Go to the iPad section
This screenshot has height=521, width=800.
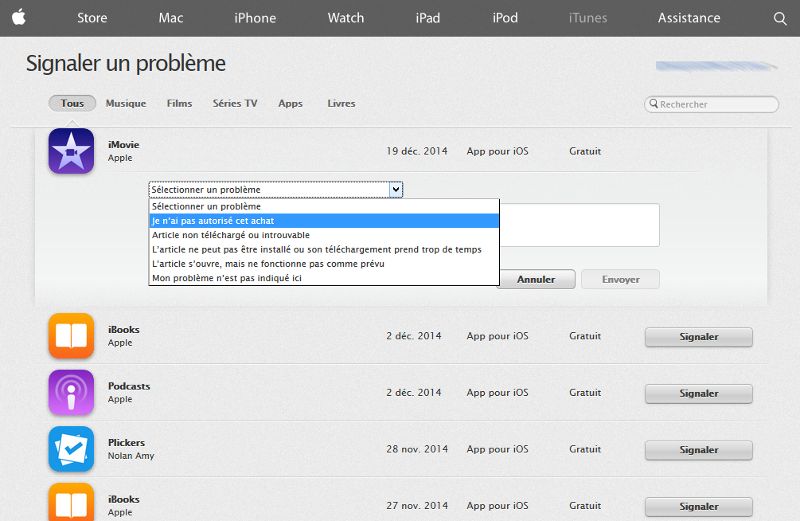coord(428,18)
